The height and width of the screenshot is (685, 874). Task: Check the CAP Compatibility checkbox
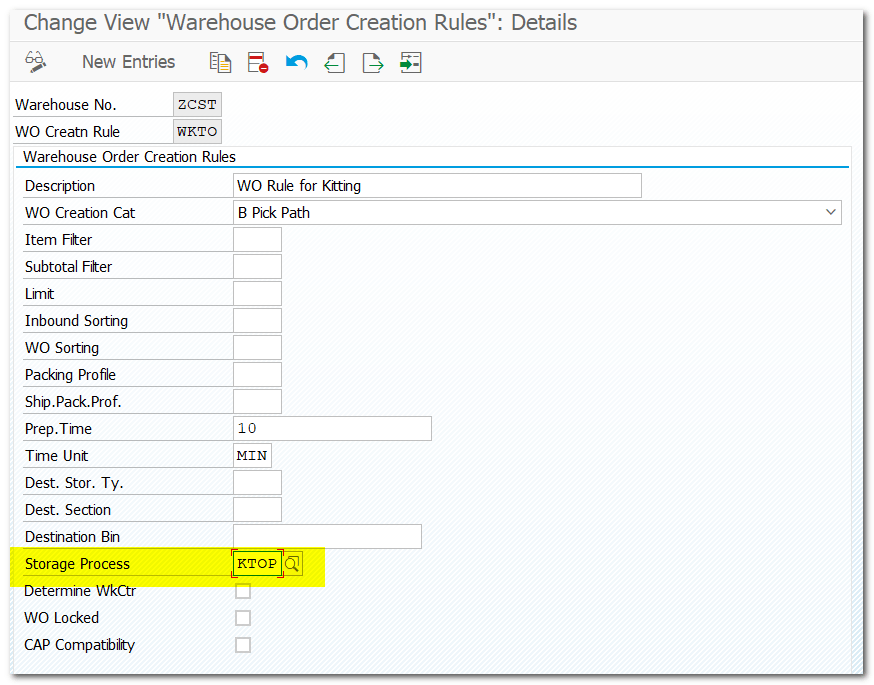243,645
